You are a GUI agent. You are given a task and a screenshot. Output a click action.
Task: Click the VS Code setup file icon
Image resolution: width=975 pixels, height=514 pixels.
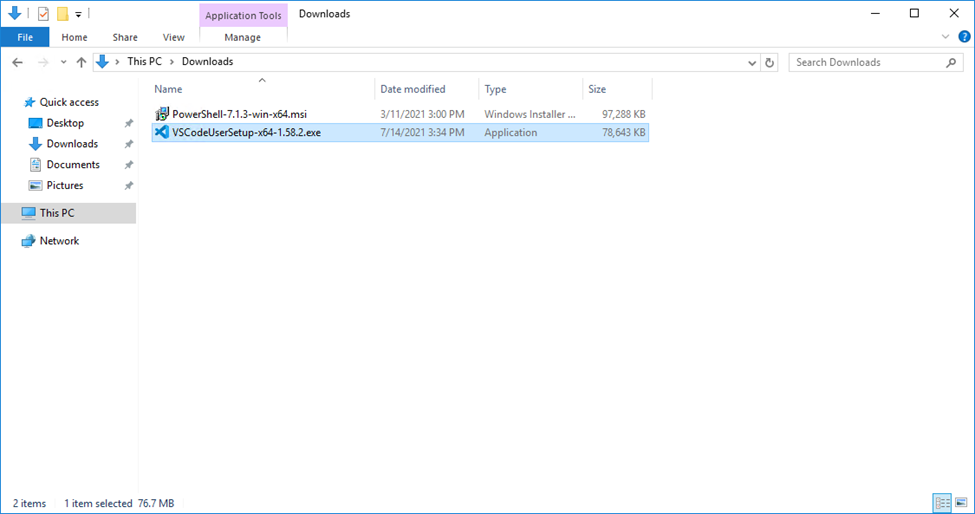[162, 132]
